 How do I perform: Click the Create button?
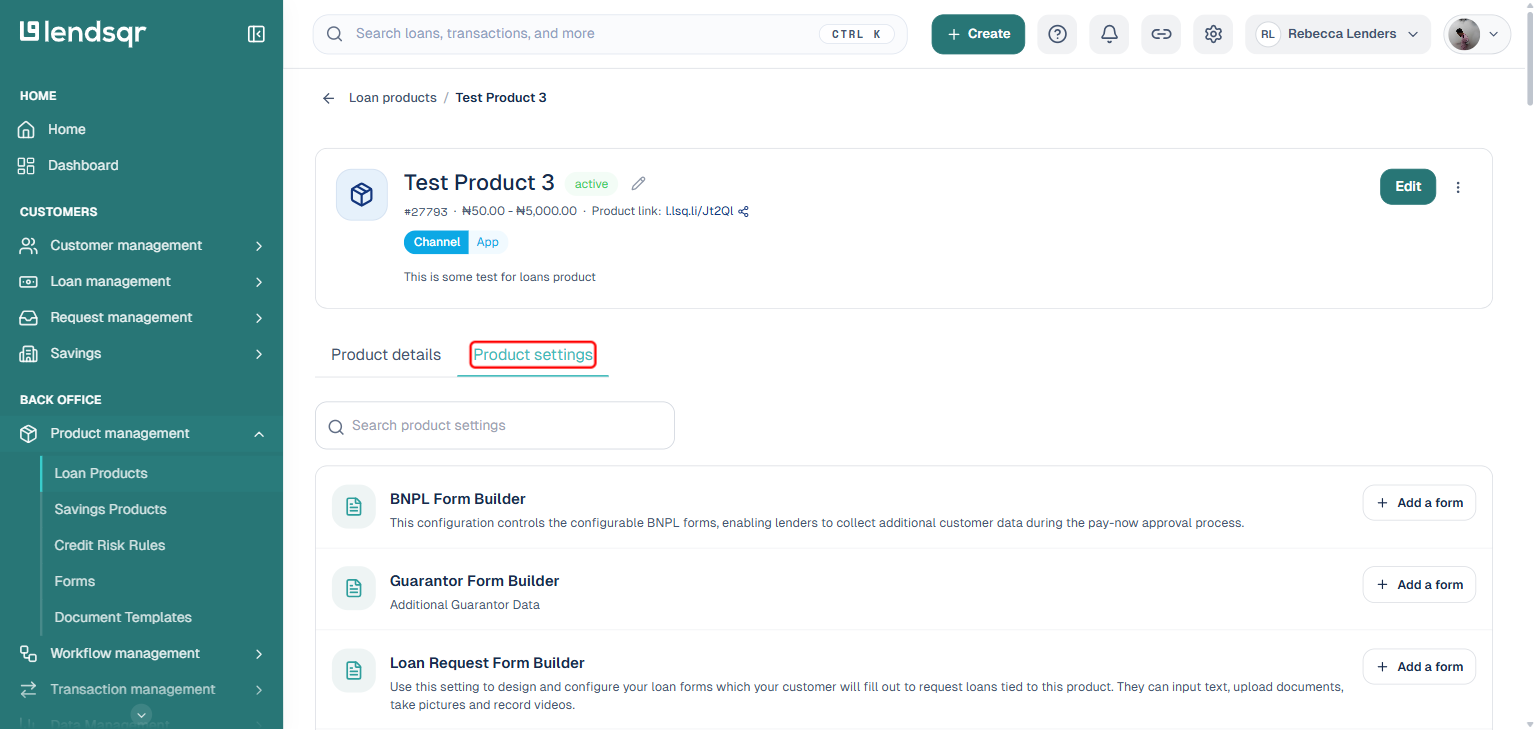pyautogui.click(x=978, y=34)
